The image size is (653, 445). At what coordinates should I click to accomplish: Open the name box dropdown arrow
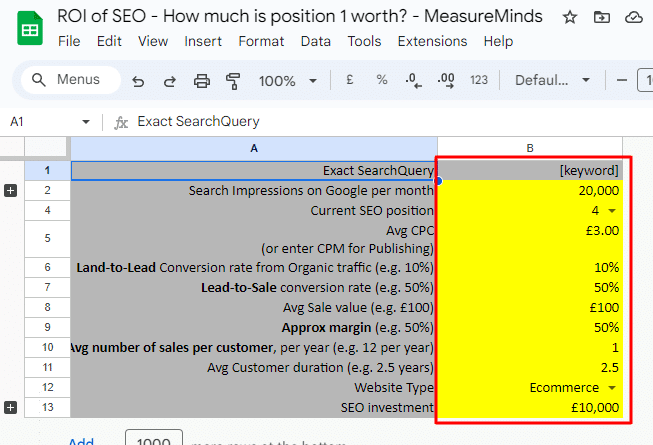[x=86, y=122]
